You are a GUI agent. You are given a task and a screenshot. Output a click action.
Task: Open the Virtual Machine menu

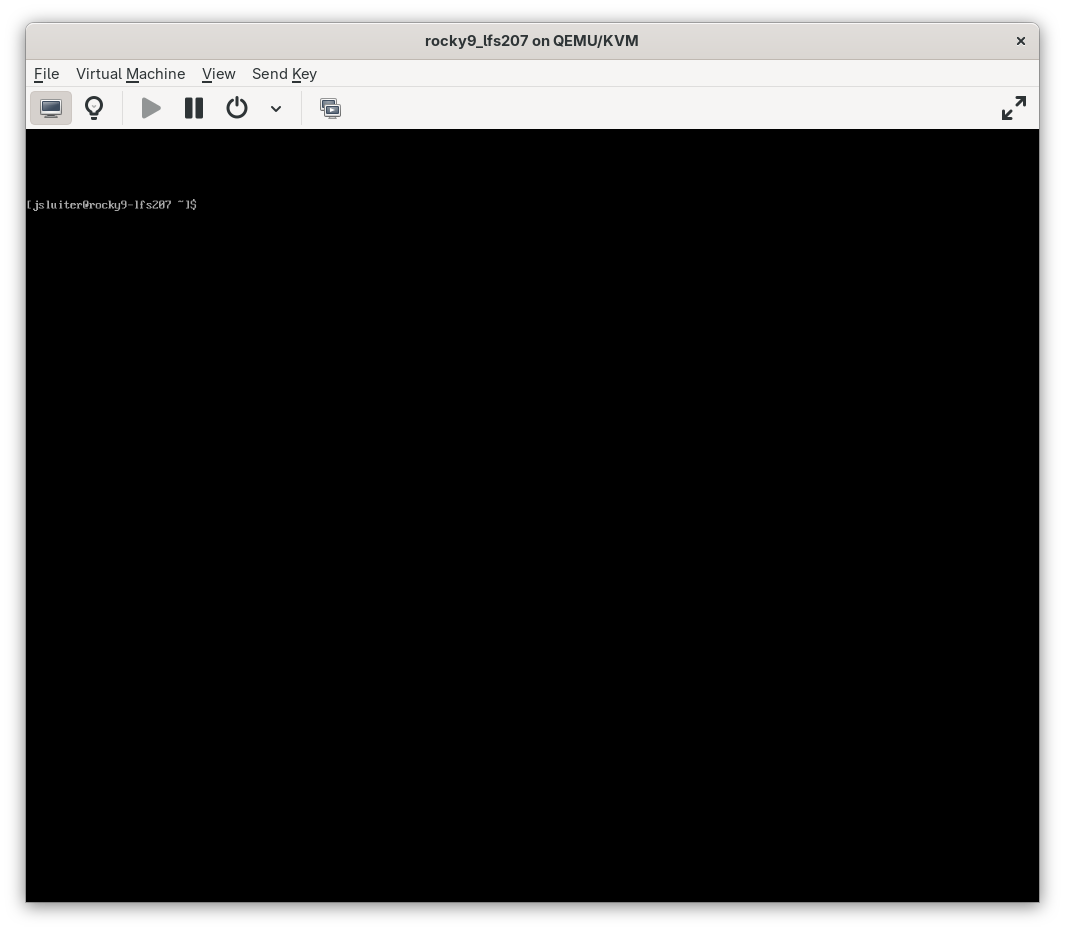click(x=130, y=74)
